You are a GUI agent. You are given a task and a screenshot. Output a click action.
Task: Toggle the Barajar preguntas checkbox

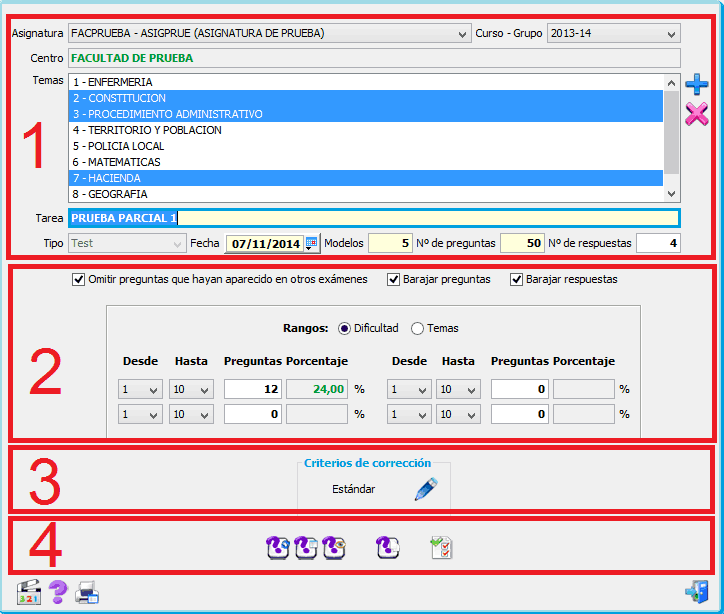coord(394,280)
